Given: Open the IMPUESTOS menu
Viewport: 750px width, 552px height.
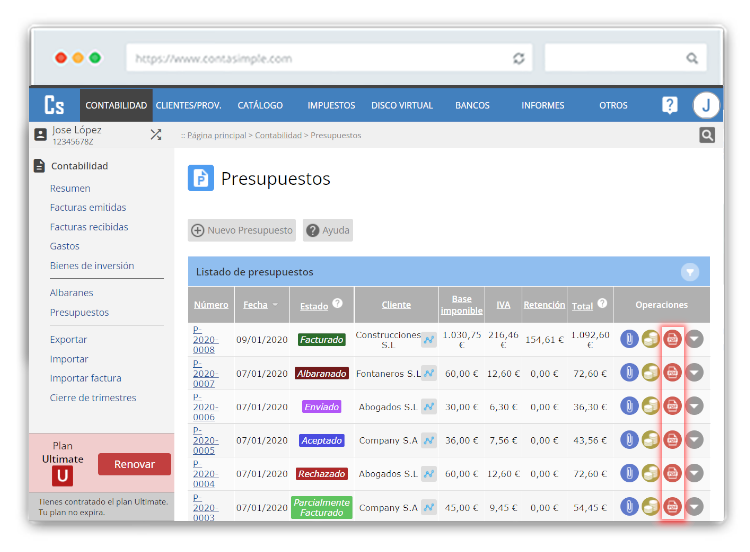Looking at the screenshot, I should (331, 105).
